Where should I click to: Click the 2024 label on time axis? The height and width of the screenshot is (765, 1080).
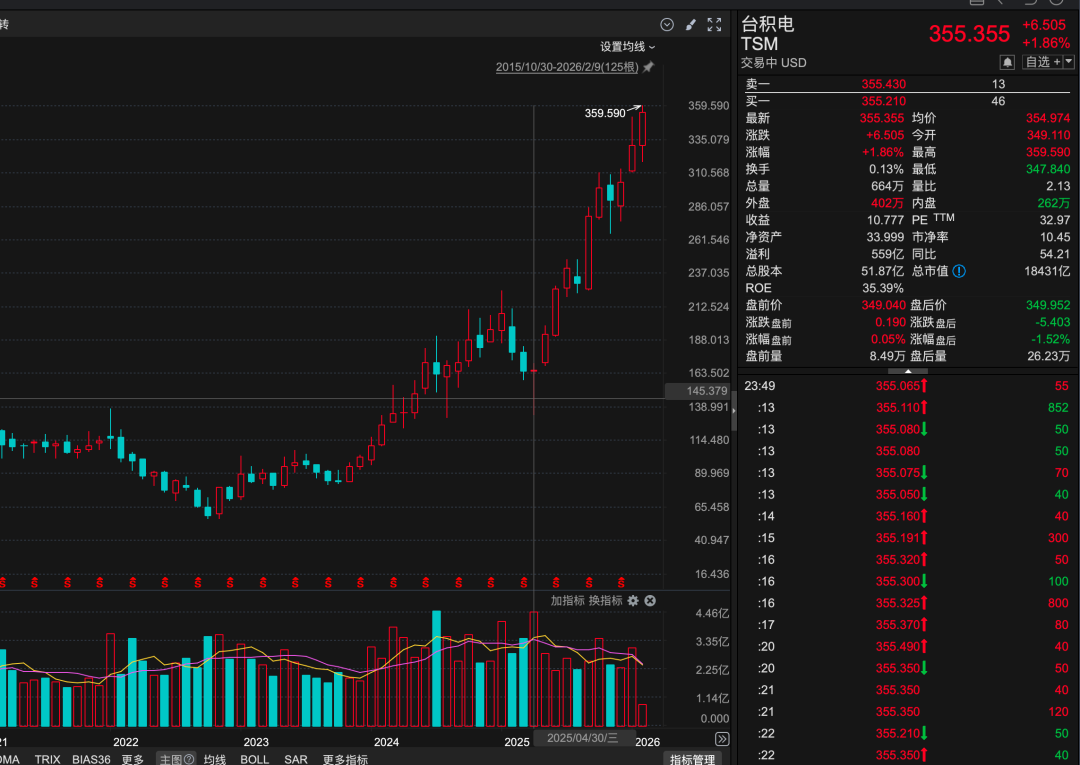point(386,742)
